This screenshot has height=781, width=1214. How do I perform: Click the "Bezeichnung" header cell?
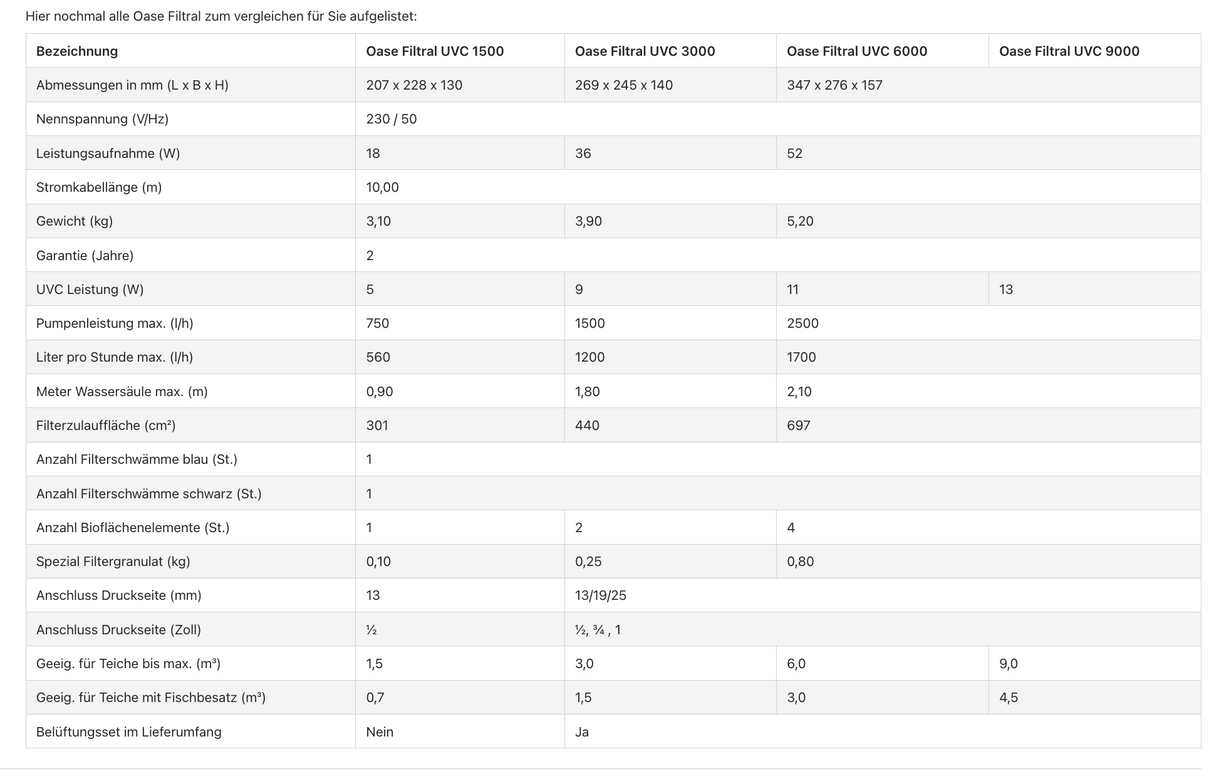[77, 51]
